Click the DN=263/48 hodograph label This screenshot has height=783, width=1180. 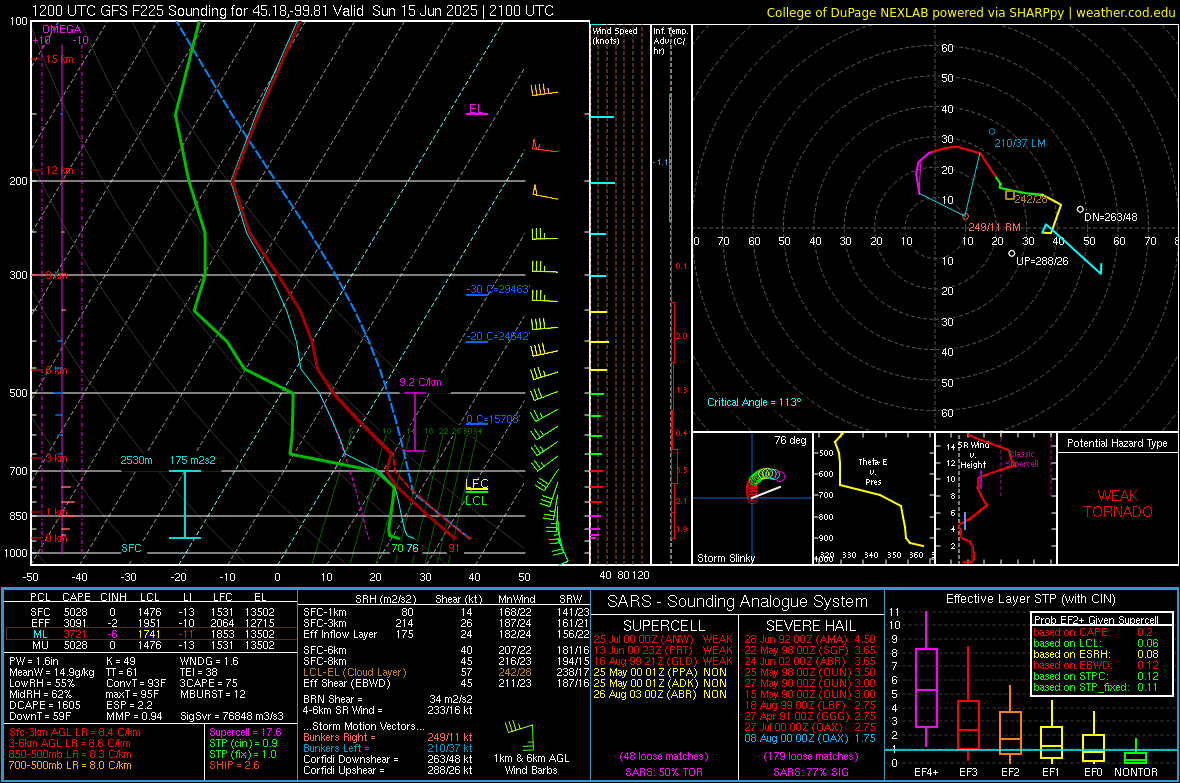click(1111, 217)
